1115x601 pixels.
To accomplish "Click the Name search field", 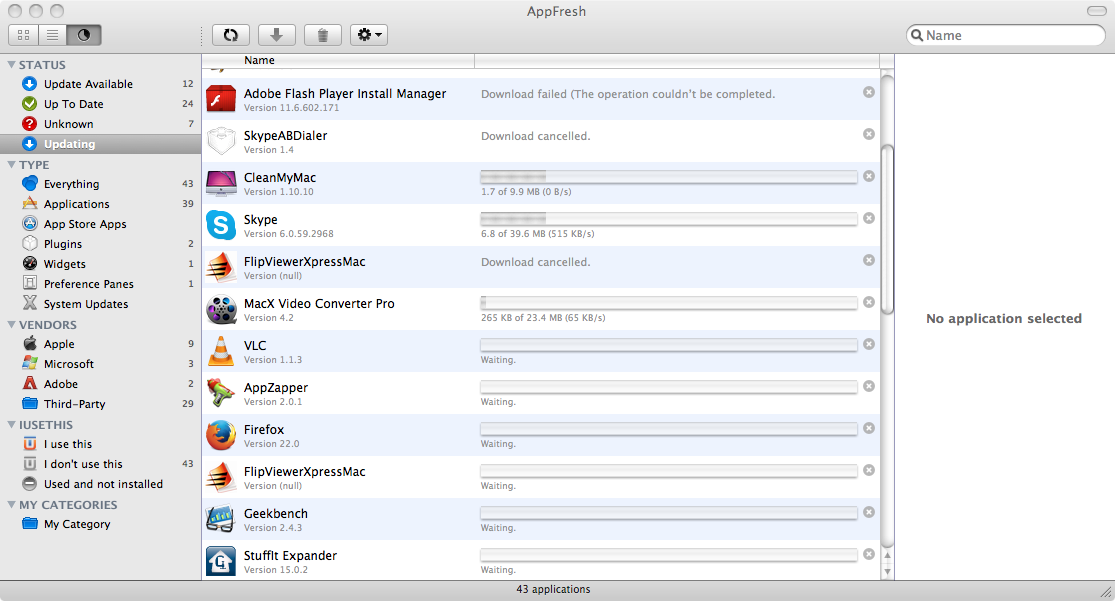I will click(1012, 35).
